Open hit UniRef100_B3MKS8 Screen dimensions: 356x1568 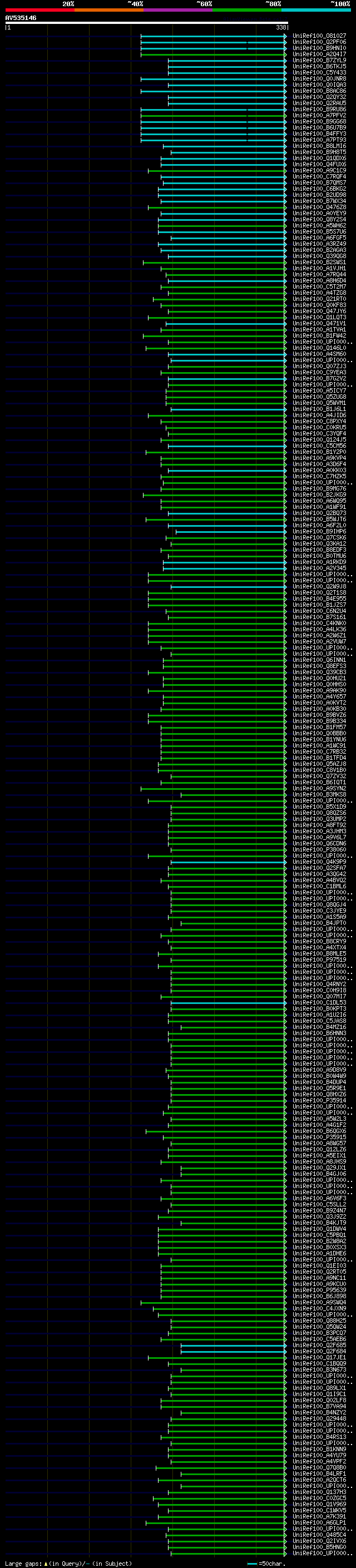[319, 794]
